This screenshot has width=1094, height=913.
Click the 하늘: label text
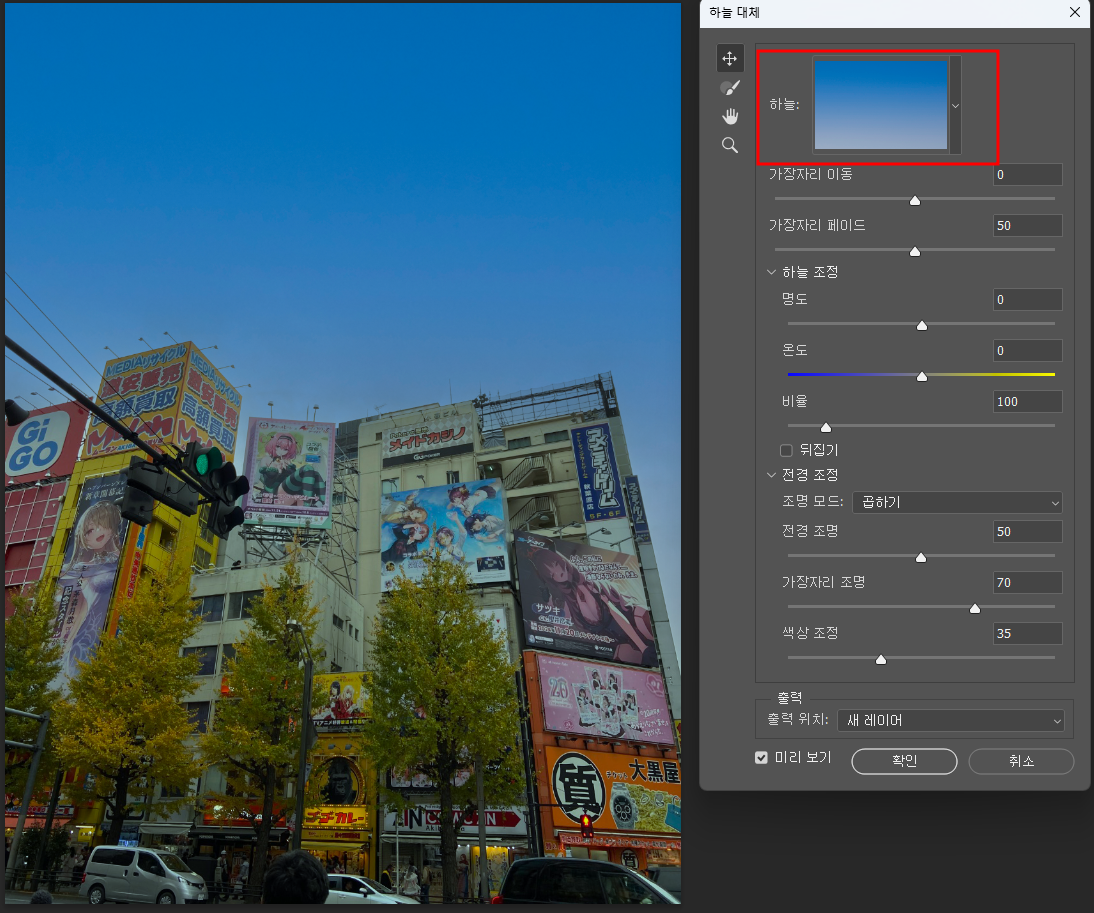click(784, 105)
